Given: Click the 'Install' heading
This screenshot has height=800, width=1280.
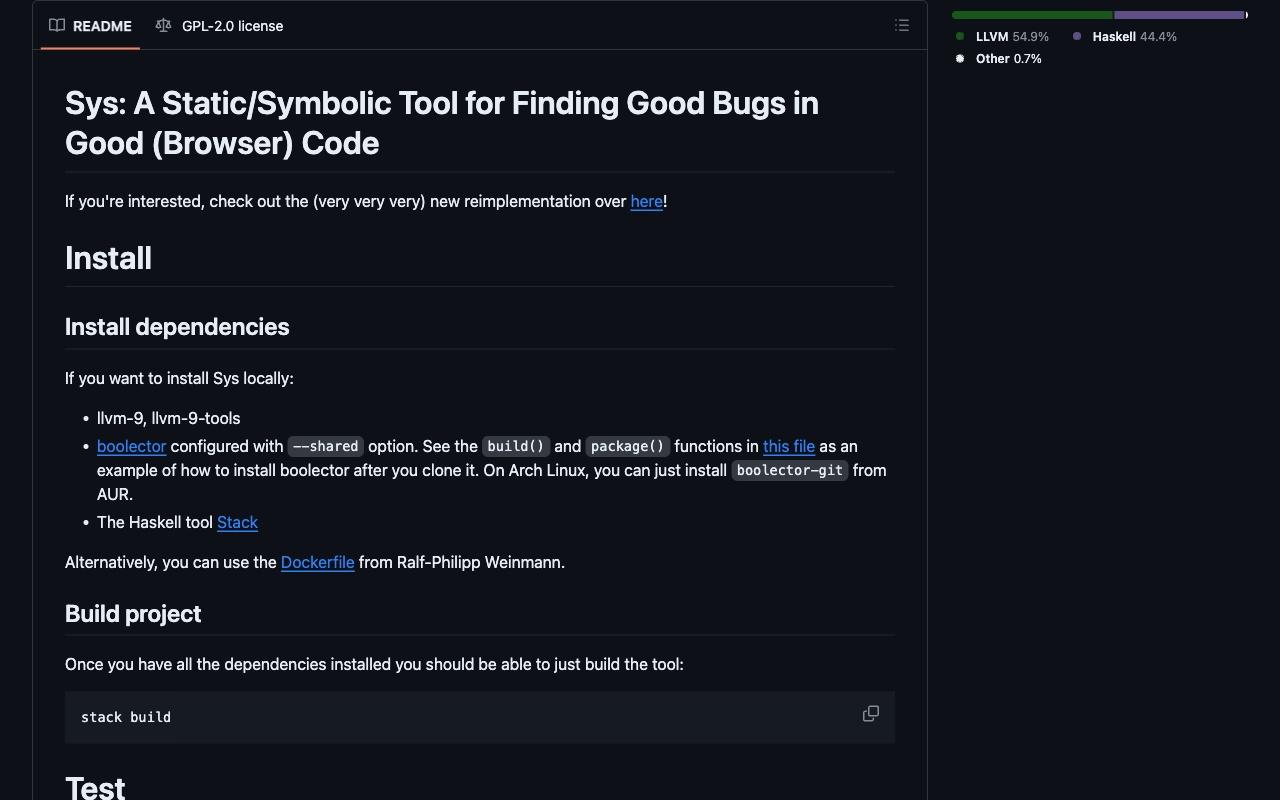Looking at the screenshot, I should 108,258.
